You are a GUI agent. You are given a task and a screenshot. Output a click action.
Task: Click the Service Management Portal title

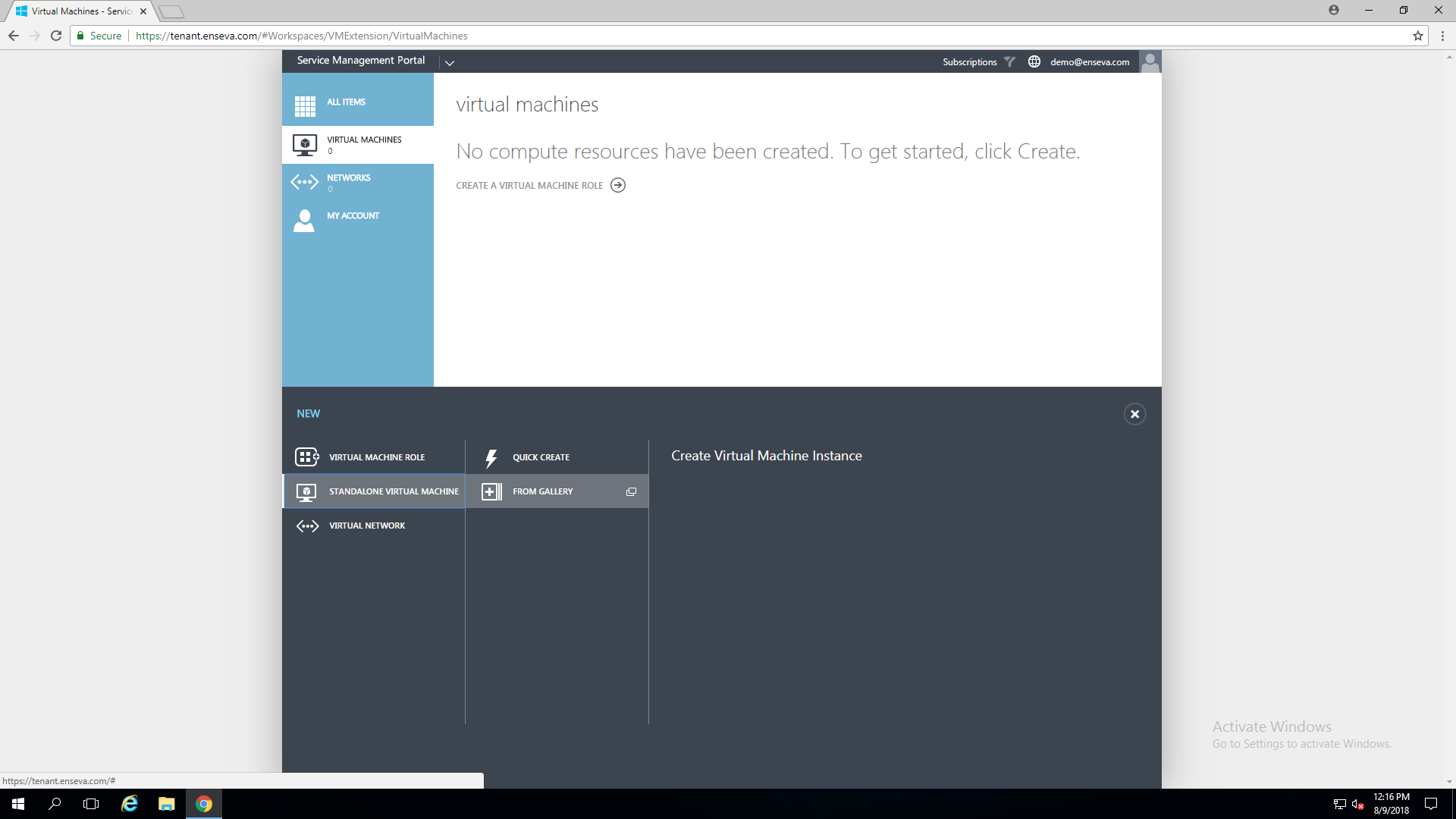coord(361,60)
